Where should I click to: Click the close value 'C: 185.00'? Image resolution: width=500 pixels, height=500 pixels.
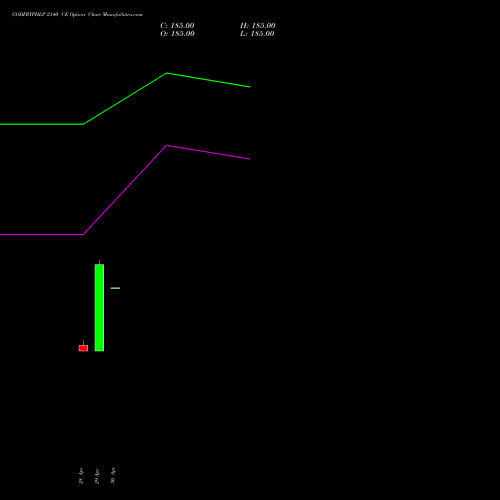click(x=177, y=26)
